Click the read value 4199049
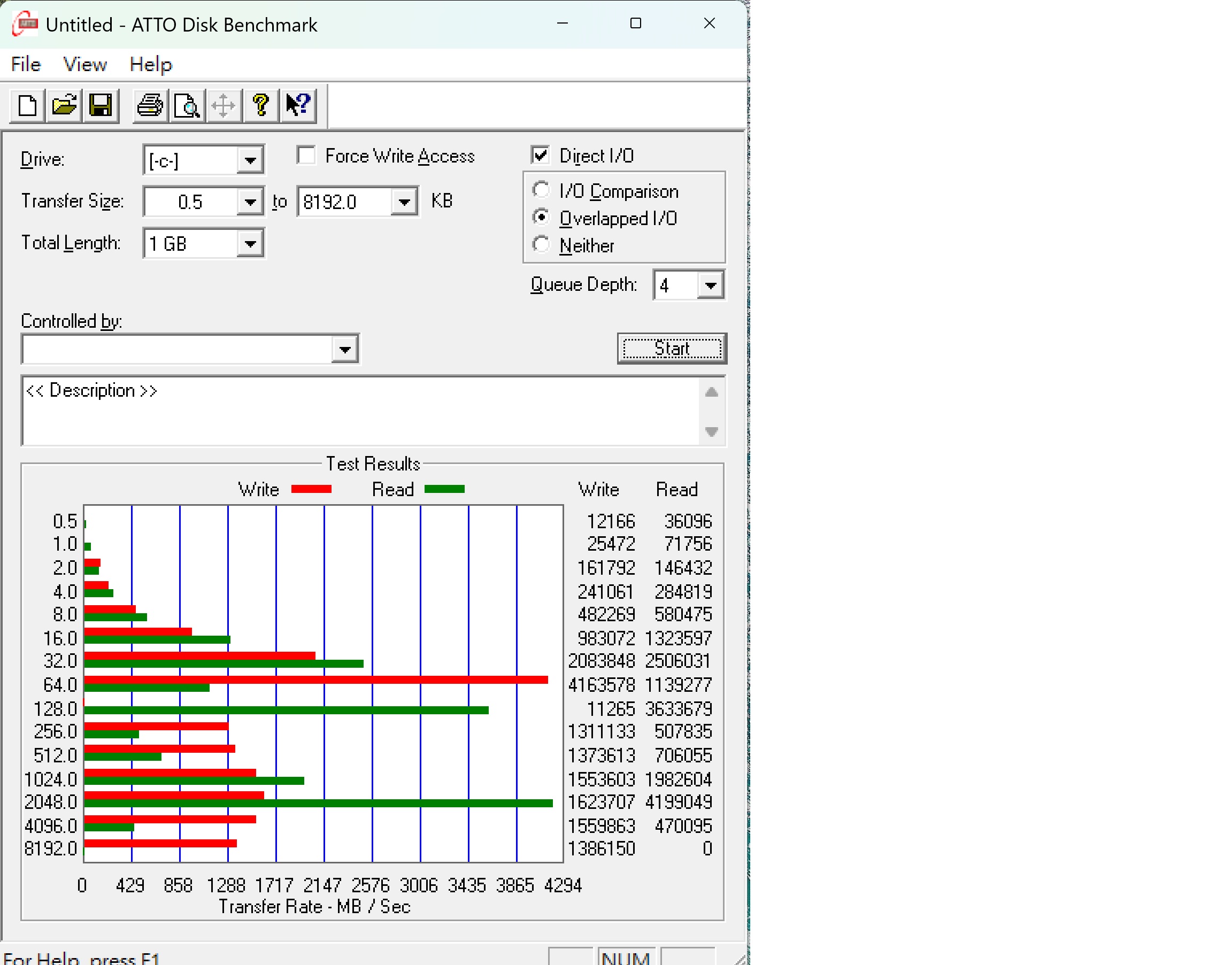This screenshot has width=1232, height=965. click(x=679, y=802)
